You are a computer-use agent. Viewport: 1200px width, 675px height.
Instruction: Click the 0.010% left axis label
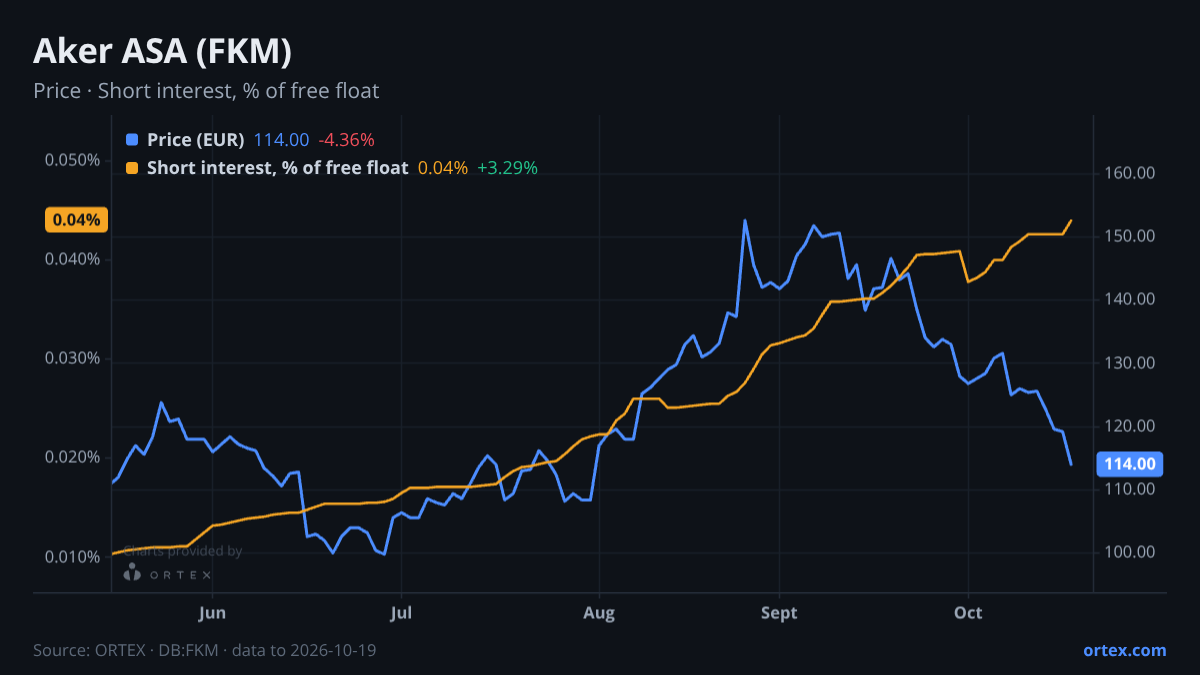pos(73,556)
